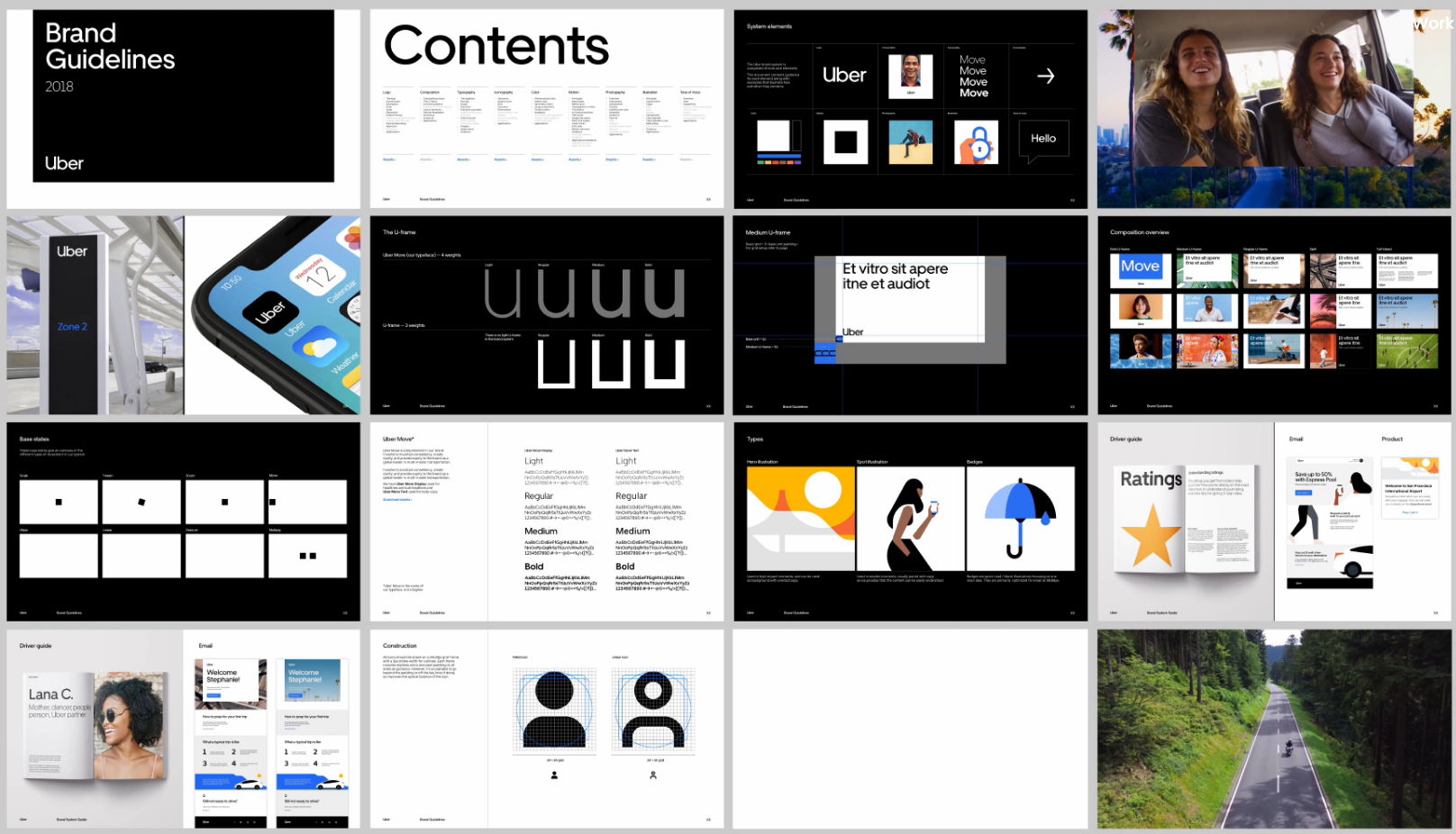Image resolution: width=1456 pixels, height=834 pixels.
Task: Click the blue umbrella badge illustration
Action: coord(1020,519)
